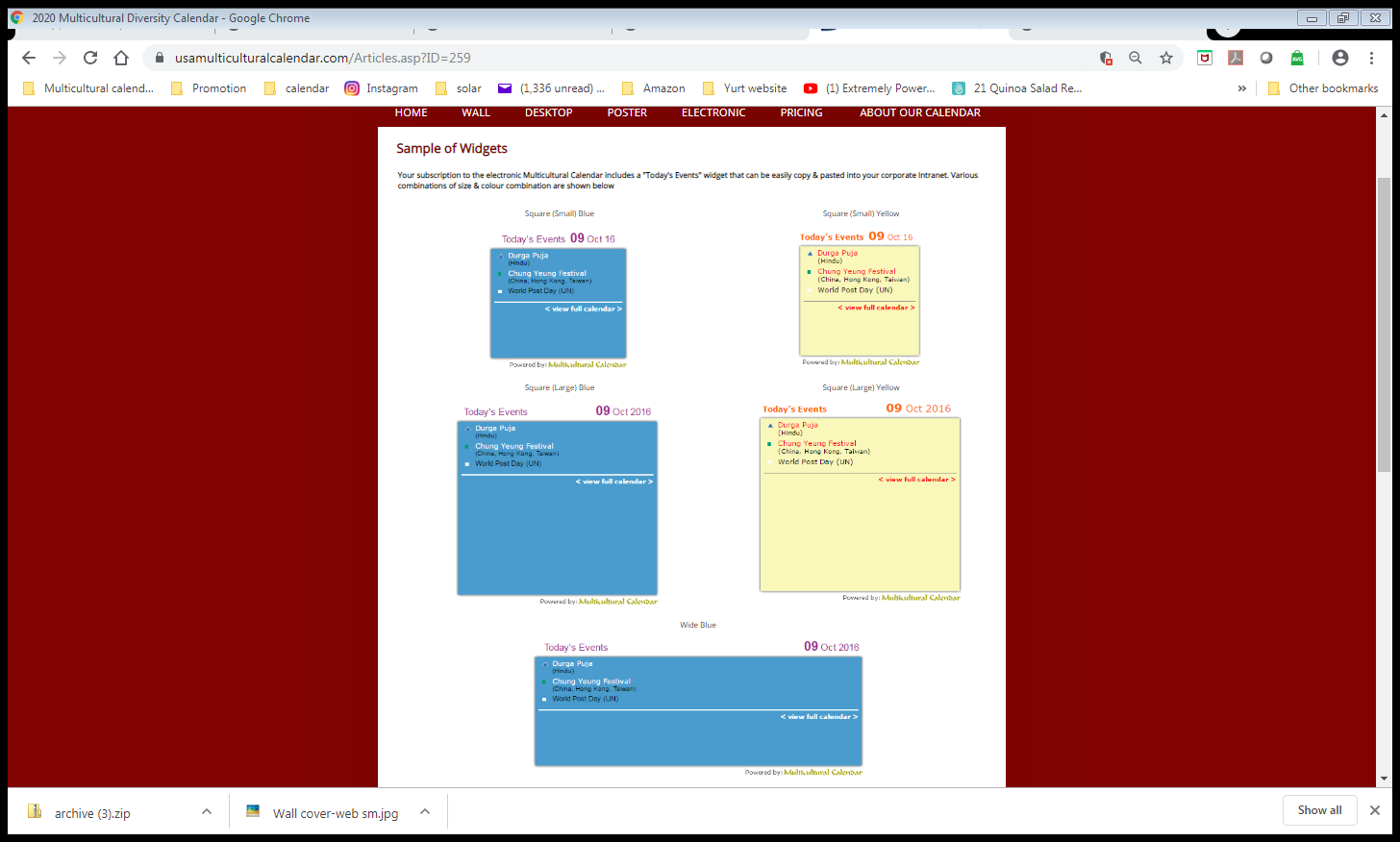Expand options for the Wall cover-web sm.jpg download
Viewport: 1400px width, 842px height.
(x=425, y=812)
